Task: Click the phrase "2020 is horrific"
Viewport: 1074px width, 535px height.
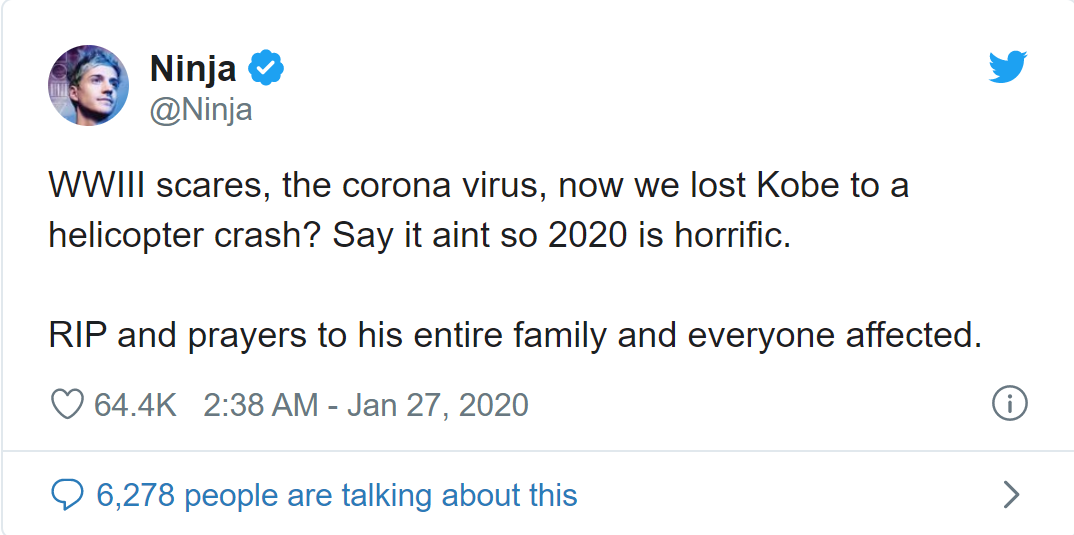Action: pyautogui.click(x=669, y=236)
